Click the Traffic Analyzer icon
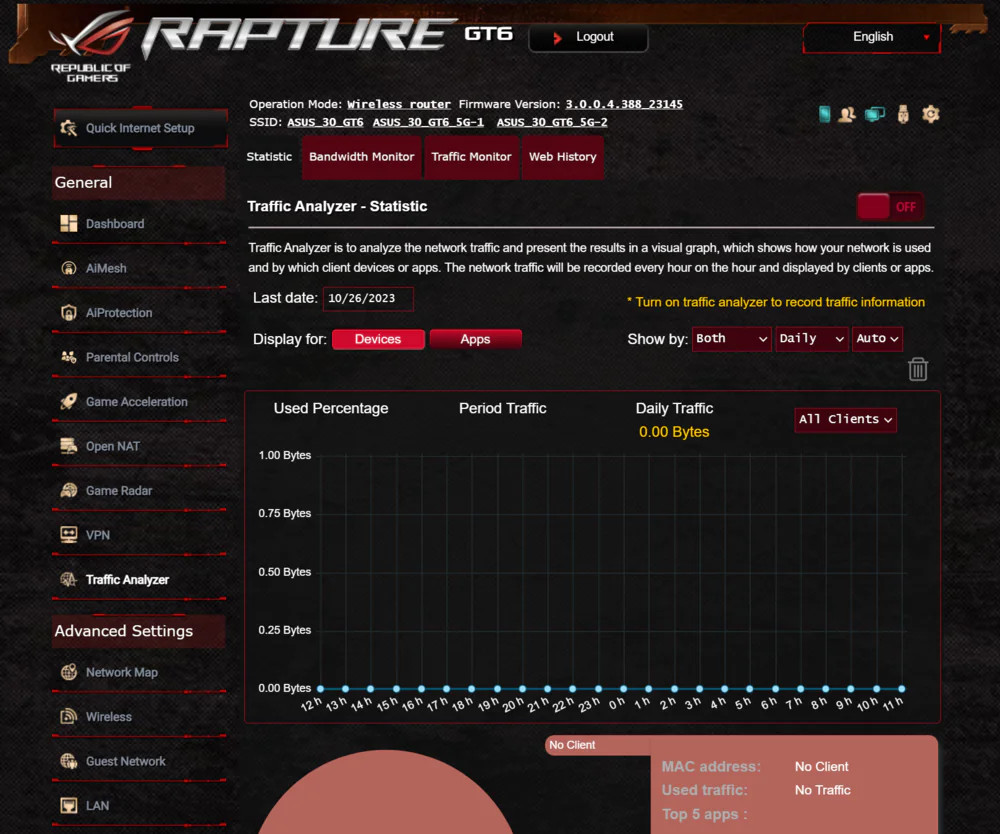 coord(69,580)
